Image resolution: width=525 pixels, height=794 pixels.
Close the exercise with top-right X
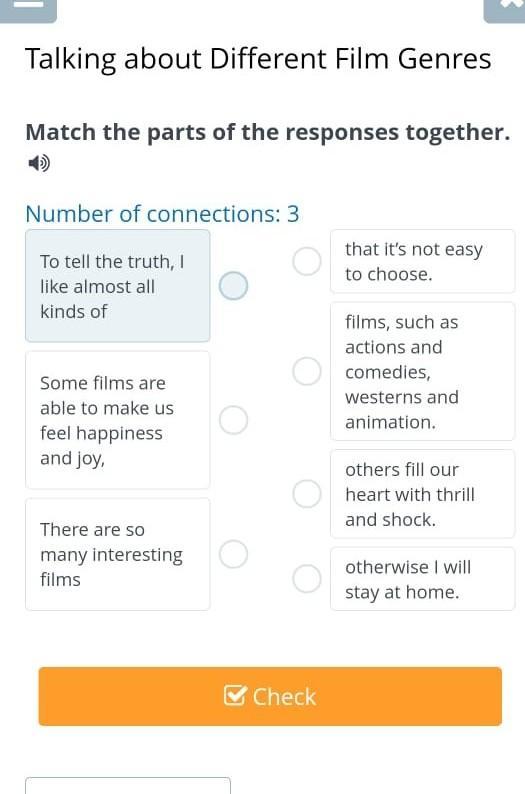(x=505, y=9)
